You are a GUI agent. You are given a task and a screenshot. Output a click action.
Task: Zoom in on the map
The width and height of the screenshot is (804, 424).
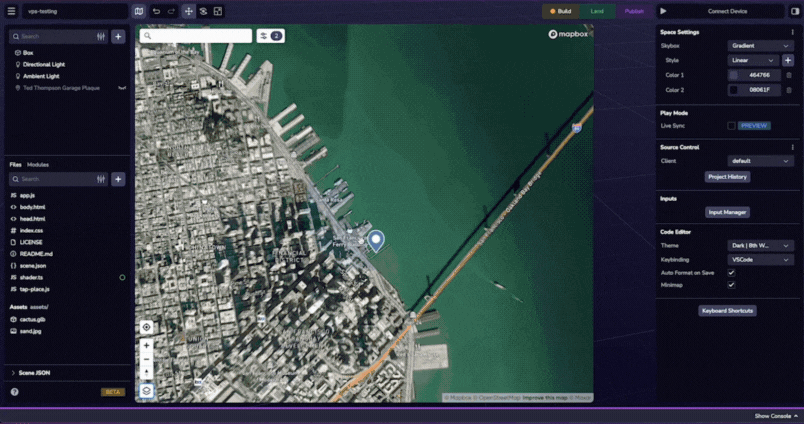[x=146, y=345]
